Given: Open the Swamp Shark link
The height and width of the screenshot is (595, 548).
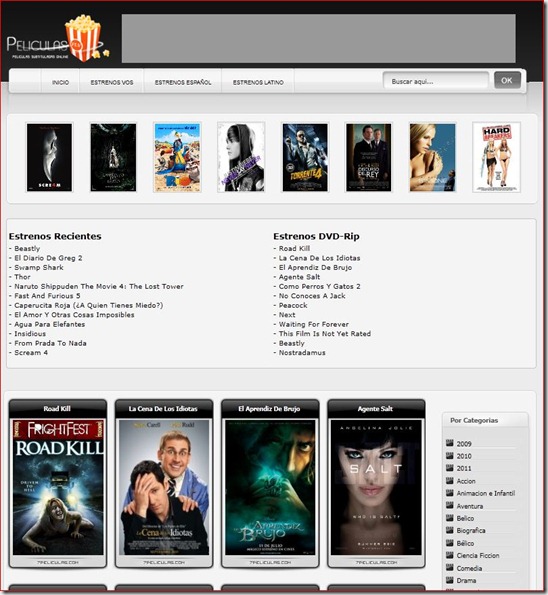Looking at the screenshot, I should click(x=39, y=268).
